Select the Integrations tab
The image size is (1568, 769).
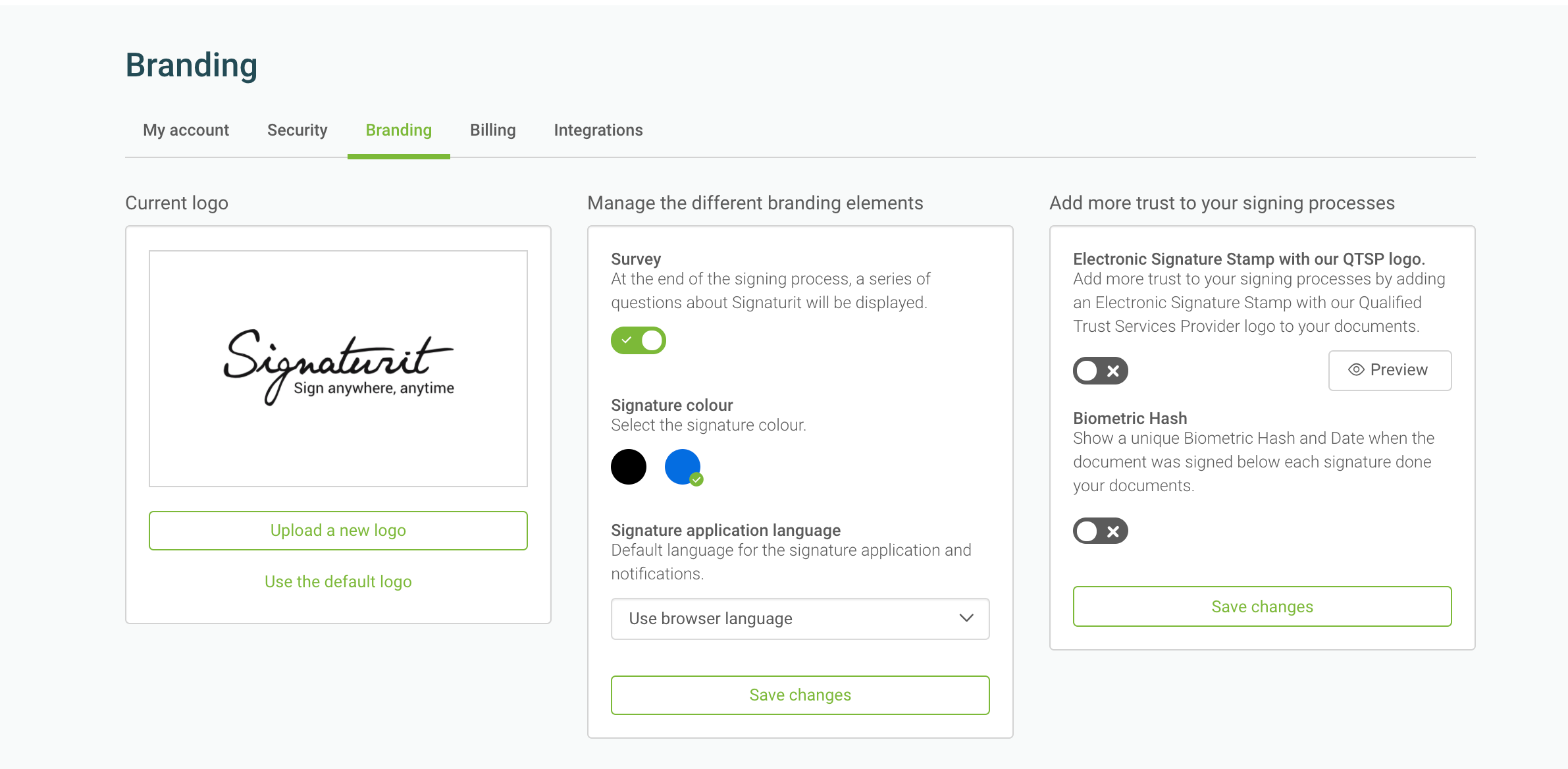(598, 130)
